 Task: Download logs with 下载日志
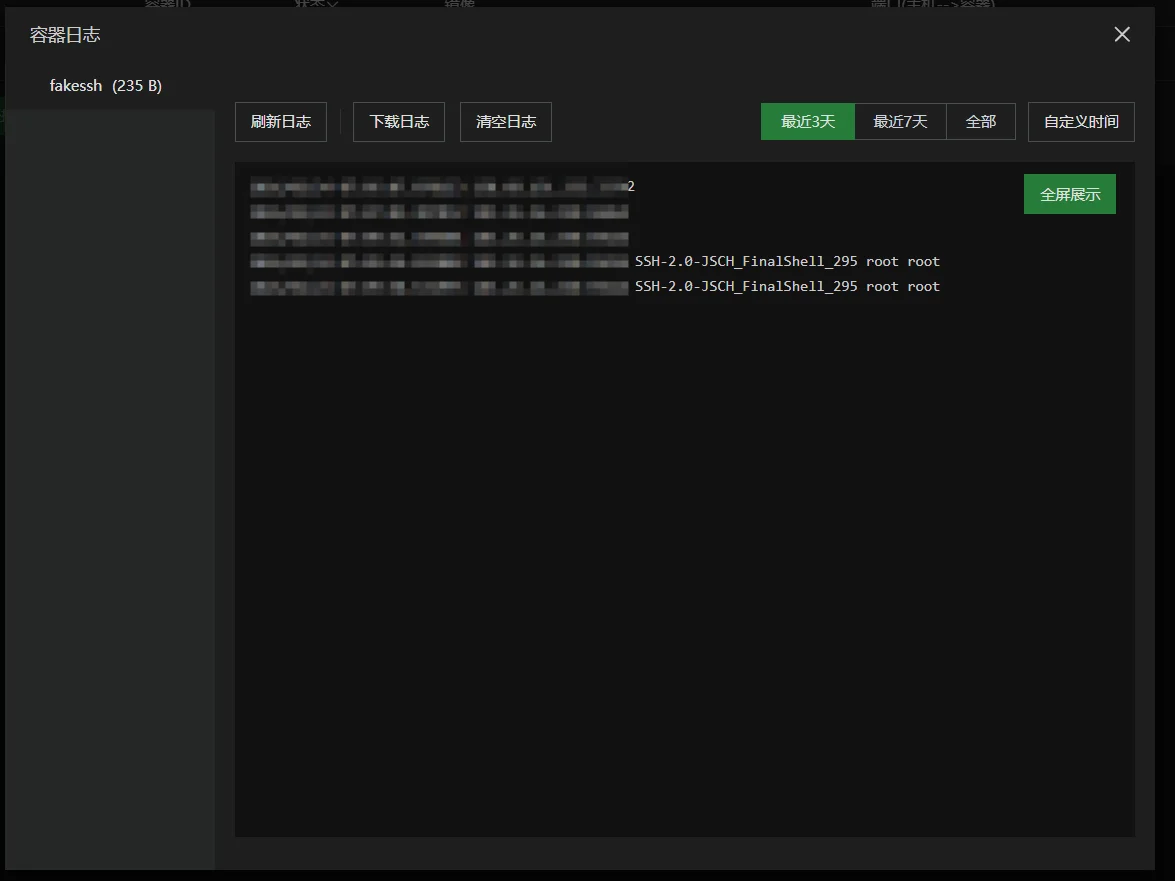[x=399, y=122]
